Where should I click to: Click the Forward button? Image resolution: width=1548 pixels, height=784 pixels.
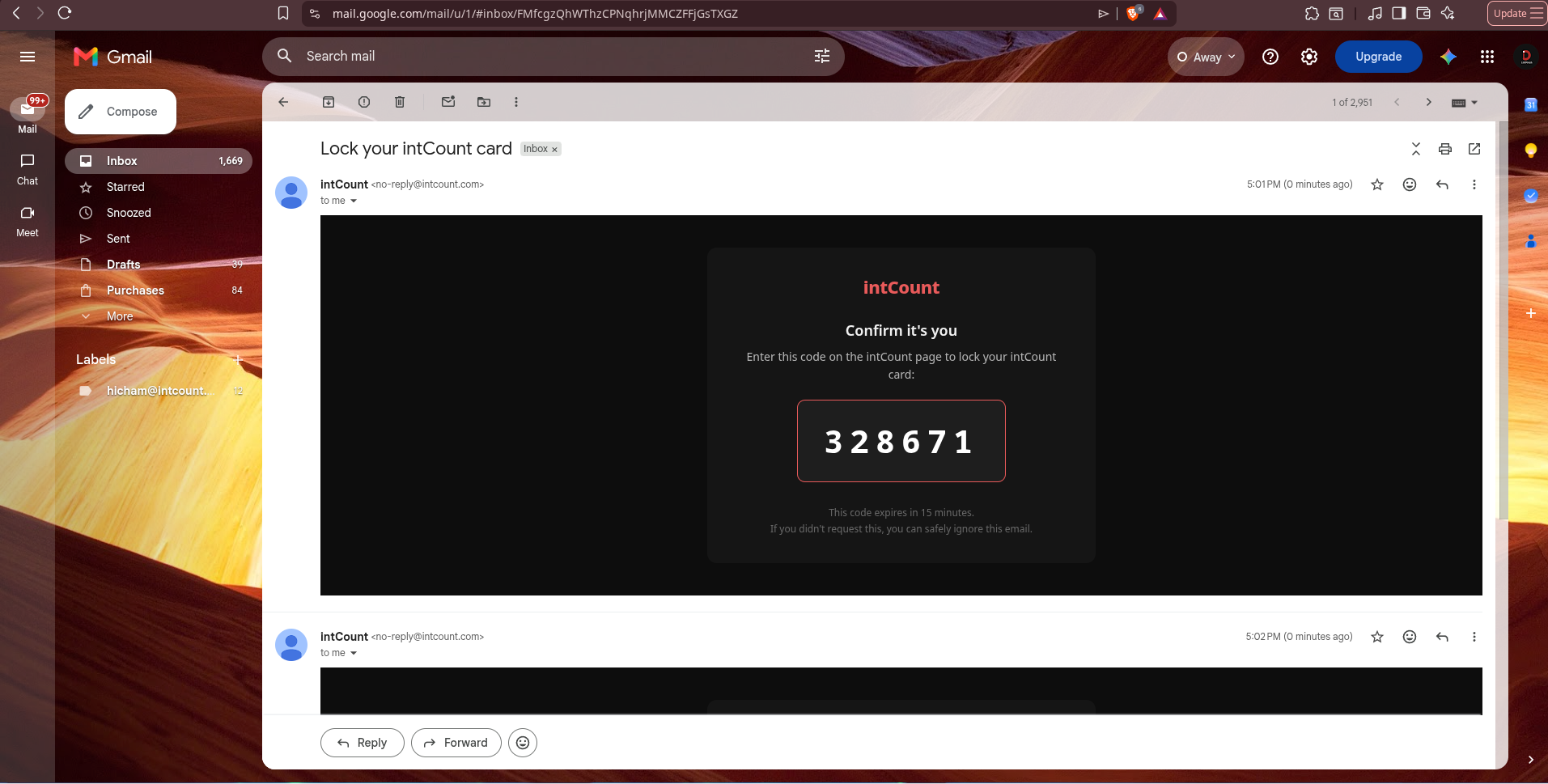point(456,743)
